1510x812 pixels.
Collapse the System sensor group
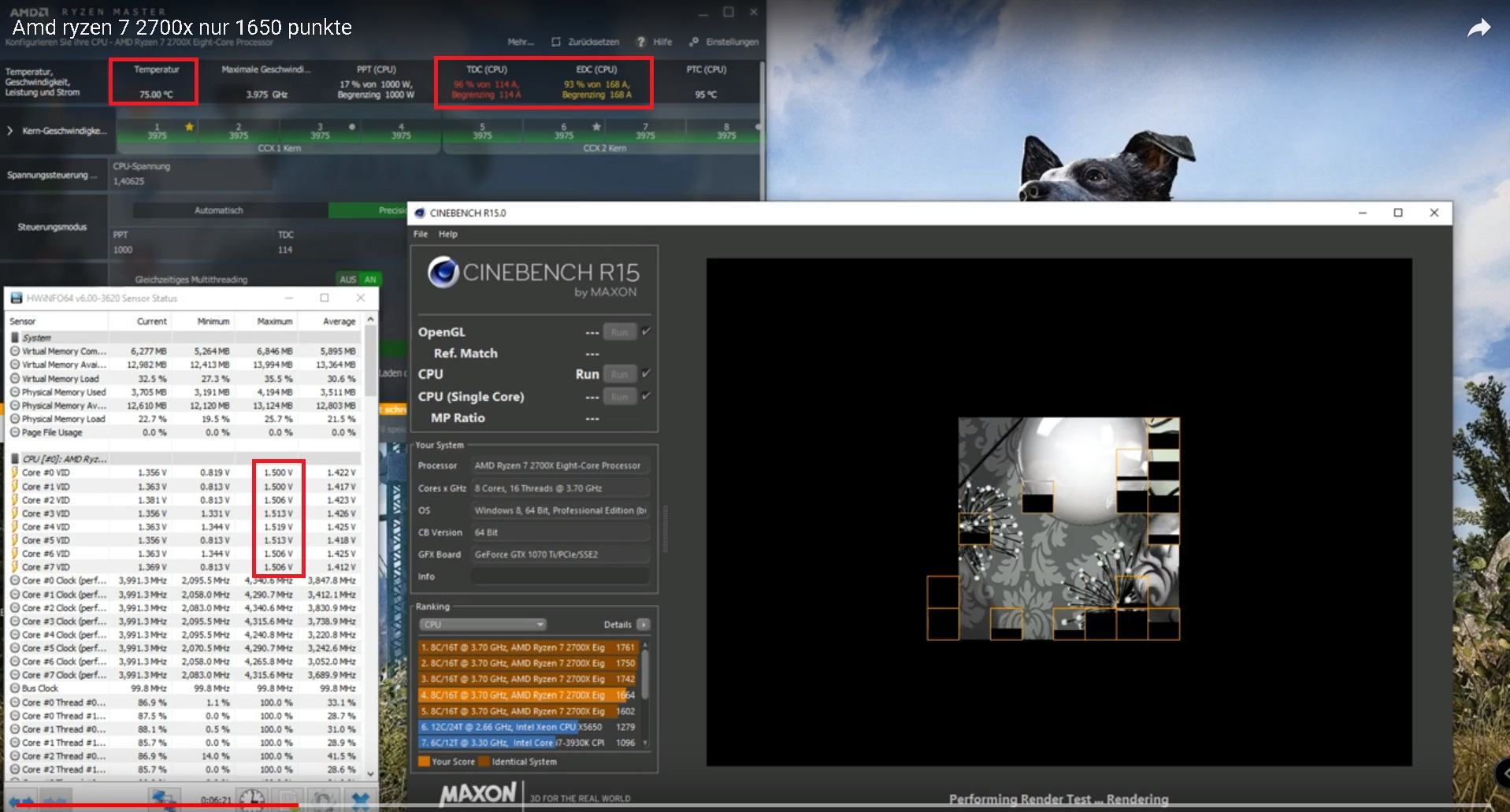pos(15,337)
